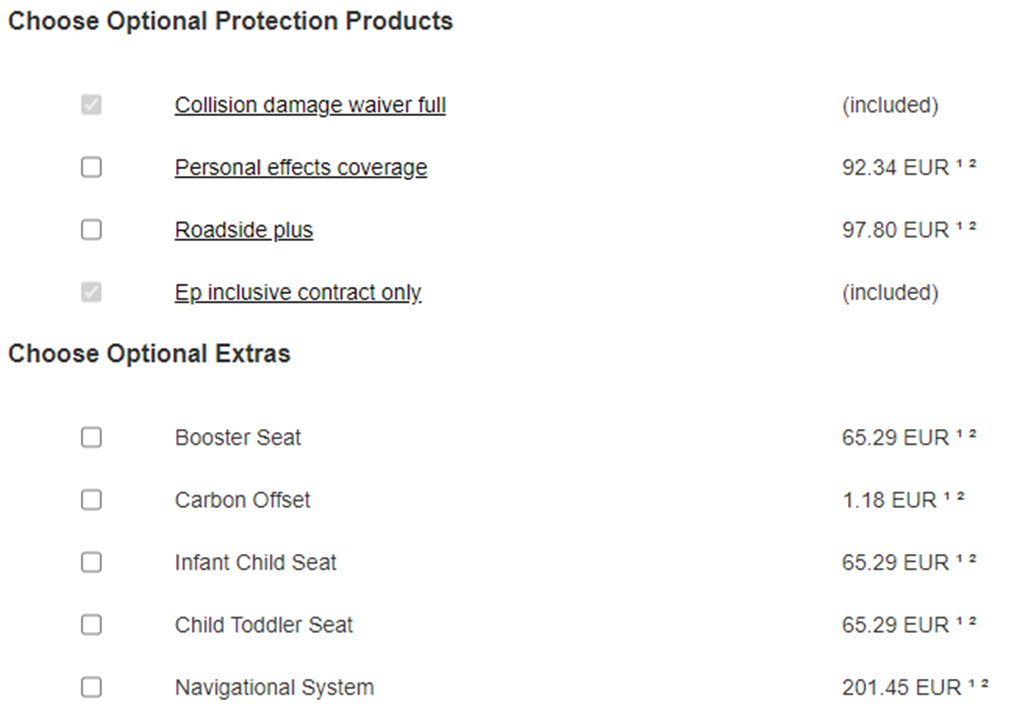Check the Infant Child Seat box
1036x723 pixels.
[x=91, y=562]
